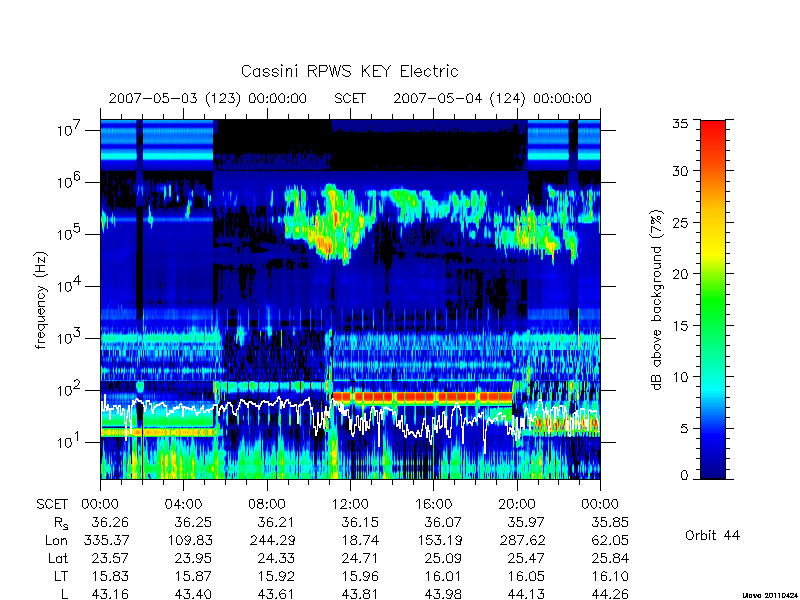Image resolution: width=800 pixels, height=600 pixels.
Task: Click the color scale bar
Action: coord(713,299)
